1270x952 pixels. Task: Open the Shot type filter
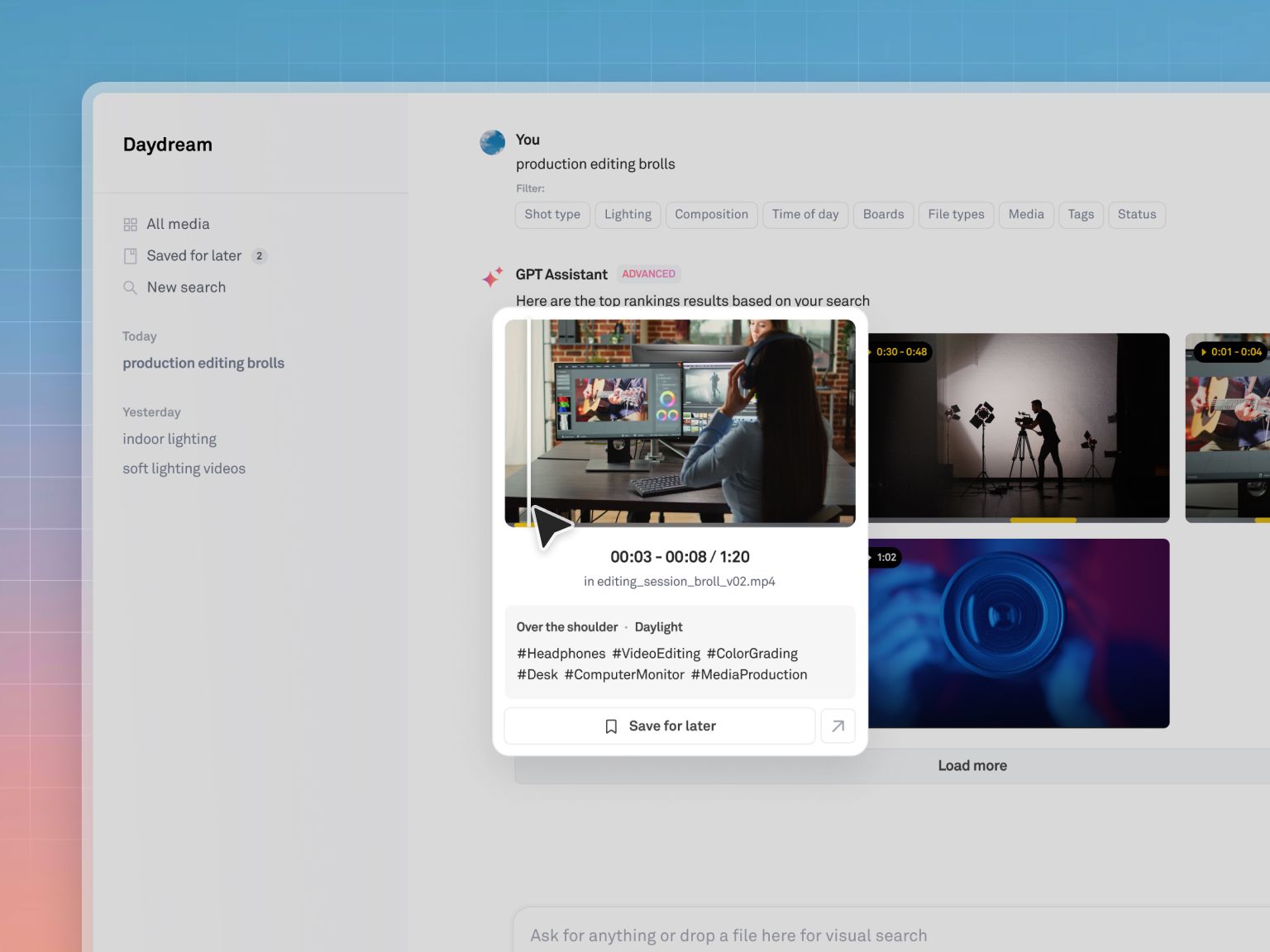(552, 215)
